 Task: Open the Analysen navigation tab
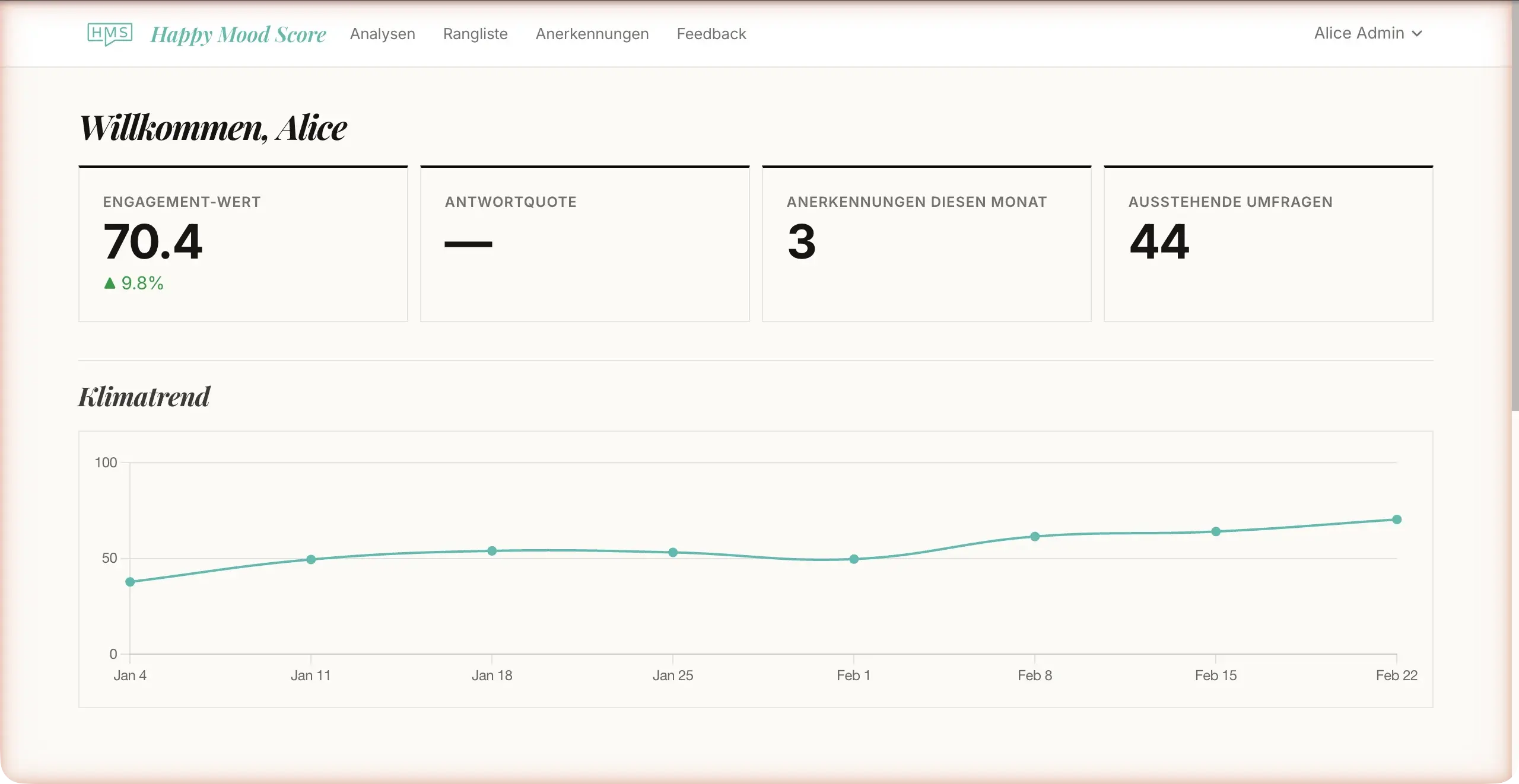(x=382, y=34)
